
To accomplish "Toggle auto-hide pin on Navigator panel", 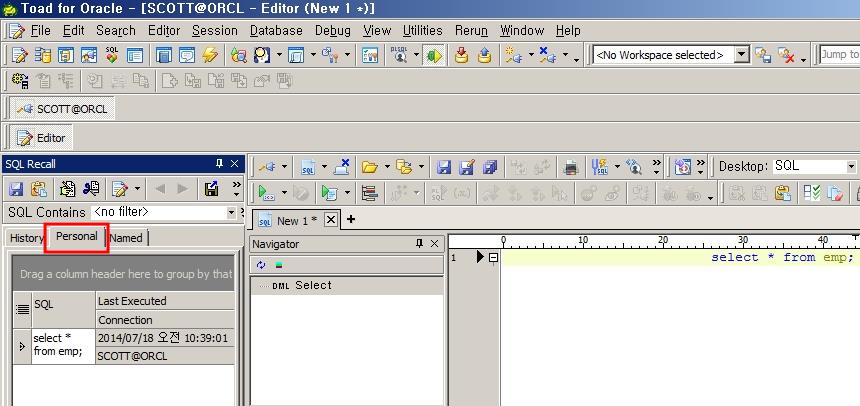I will click(x=420, y=244).
